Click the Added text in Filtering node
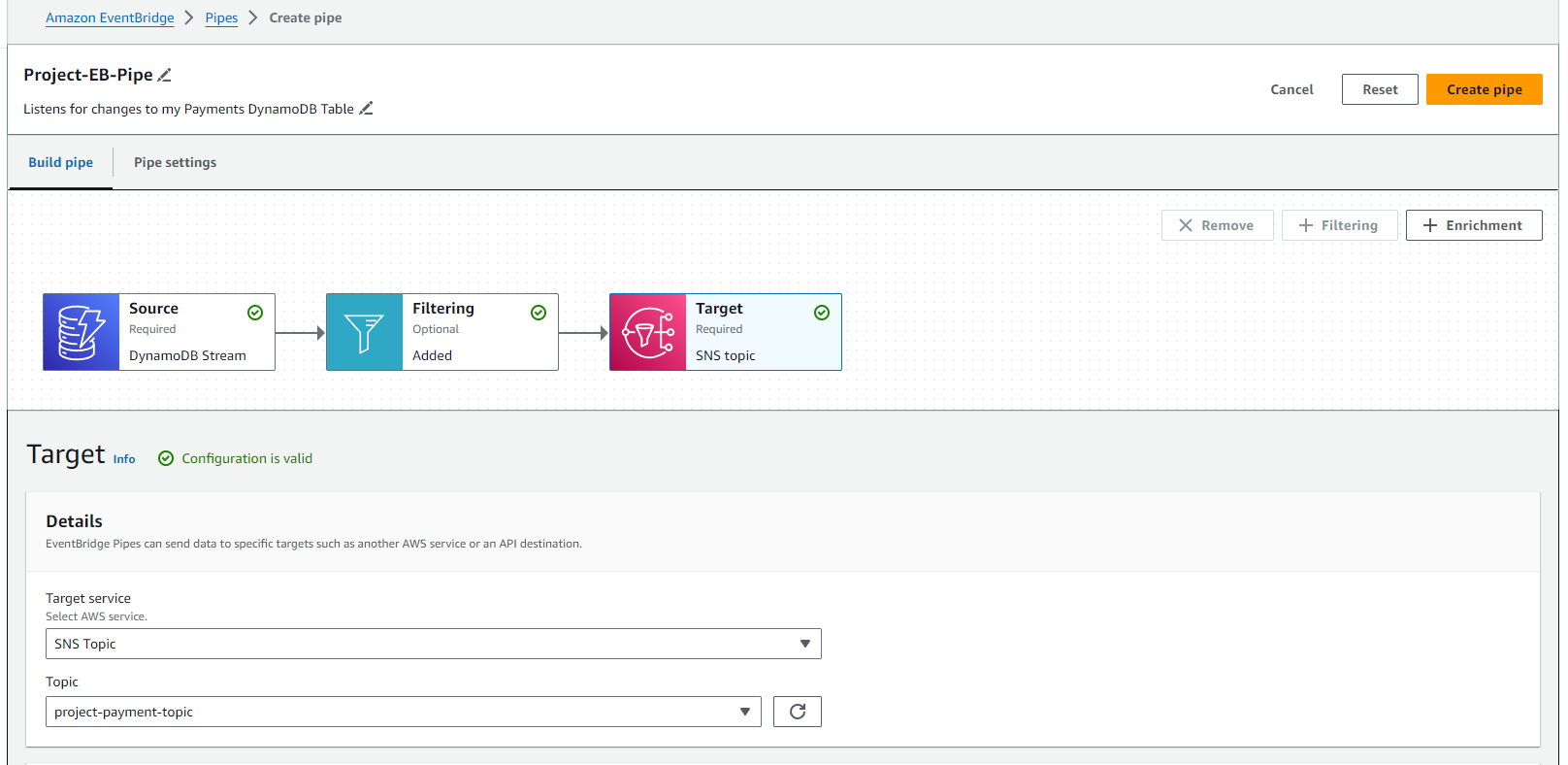Viewport: 1568px width, 765px height. click(432, 355)
